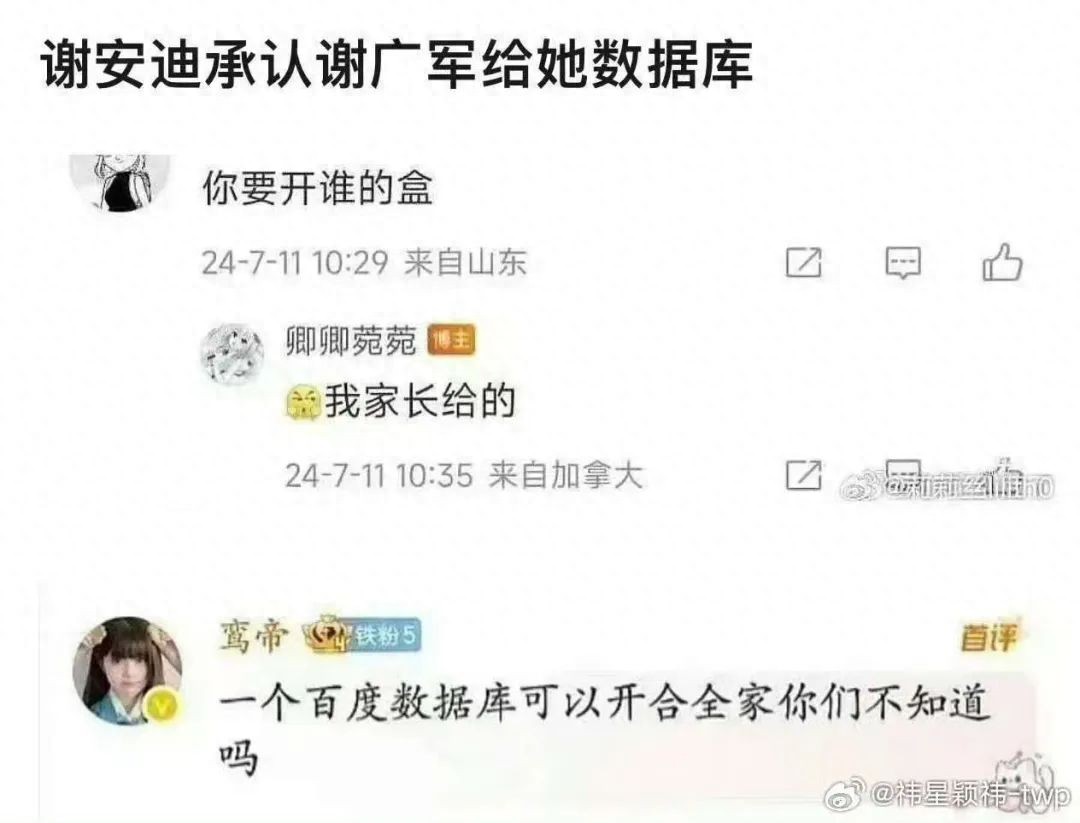
Task: Like the comment posted from Shandong
Action: (x=1002, y=262)
